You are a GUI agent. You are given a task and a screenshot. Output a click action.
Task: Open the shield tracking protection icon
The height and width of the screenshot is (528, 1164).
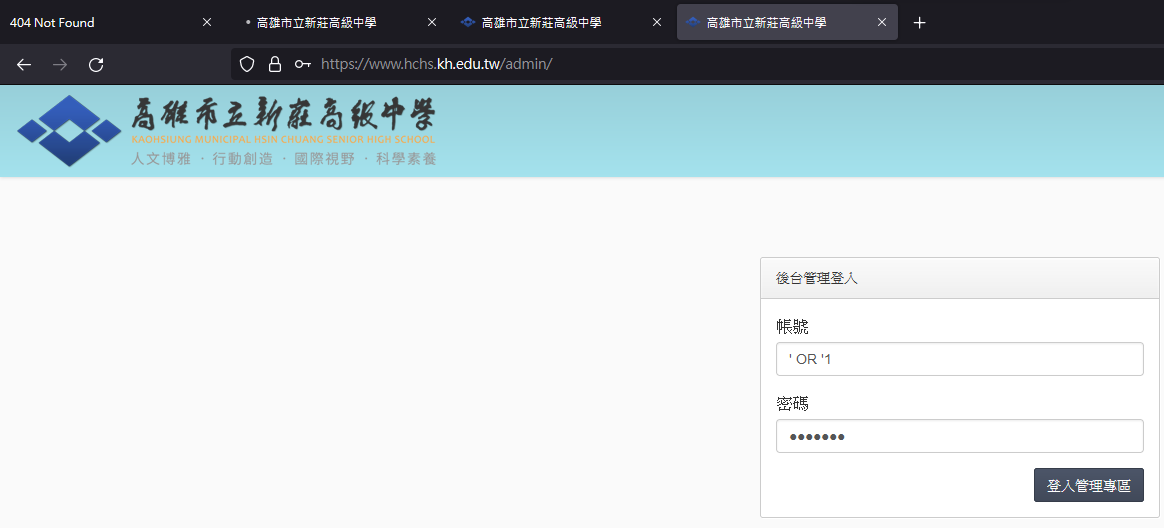click(x=247, y=65)
